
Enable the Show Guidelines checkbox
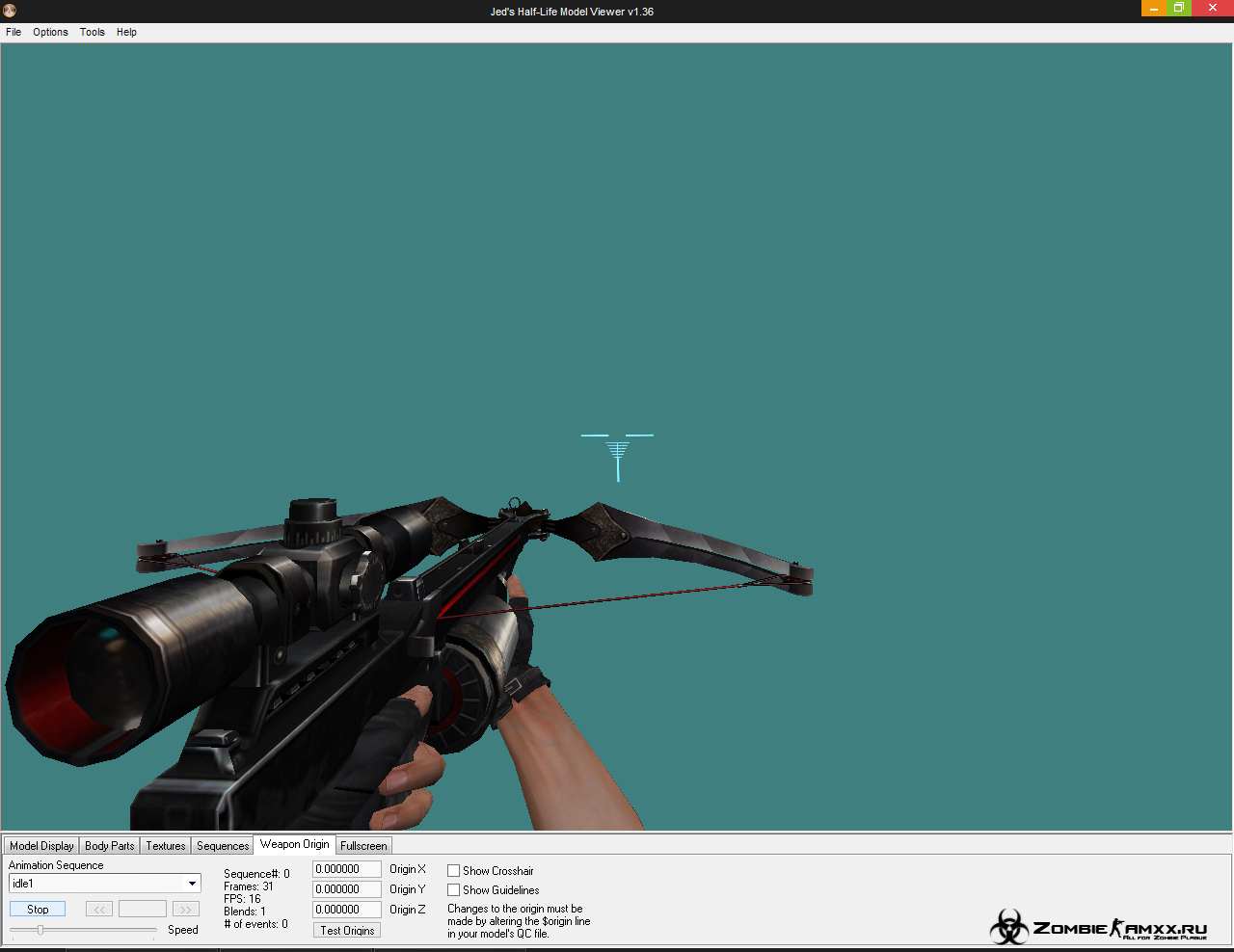pyautogui.click(x=453, y=890)
